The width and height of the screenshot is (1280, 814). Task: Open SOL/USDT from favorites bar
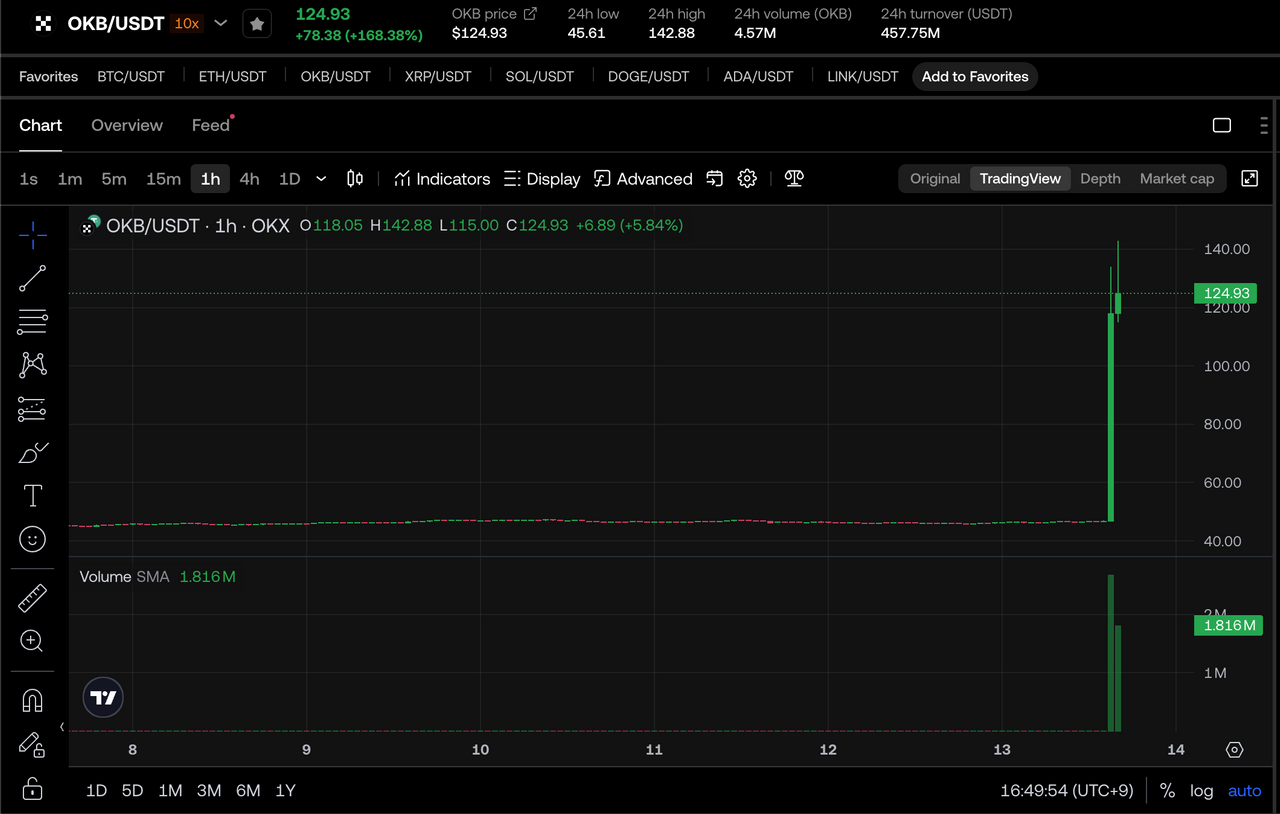539,76
